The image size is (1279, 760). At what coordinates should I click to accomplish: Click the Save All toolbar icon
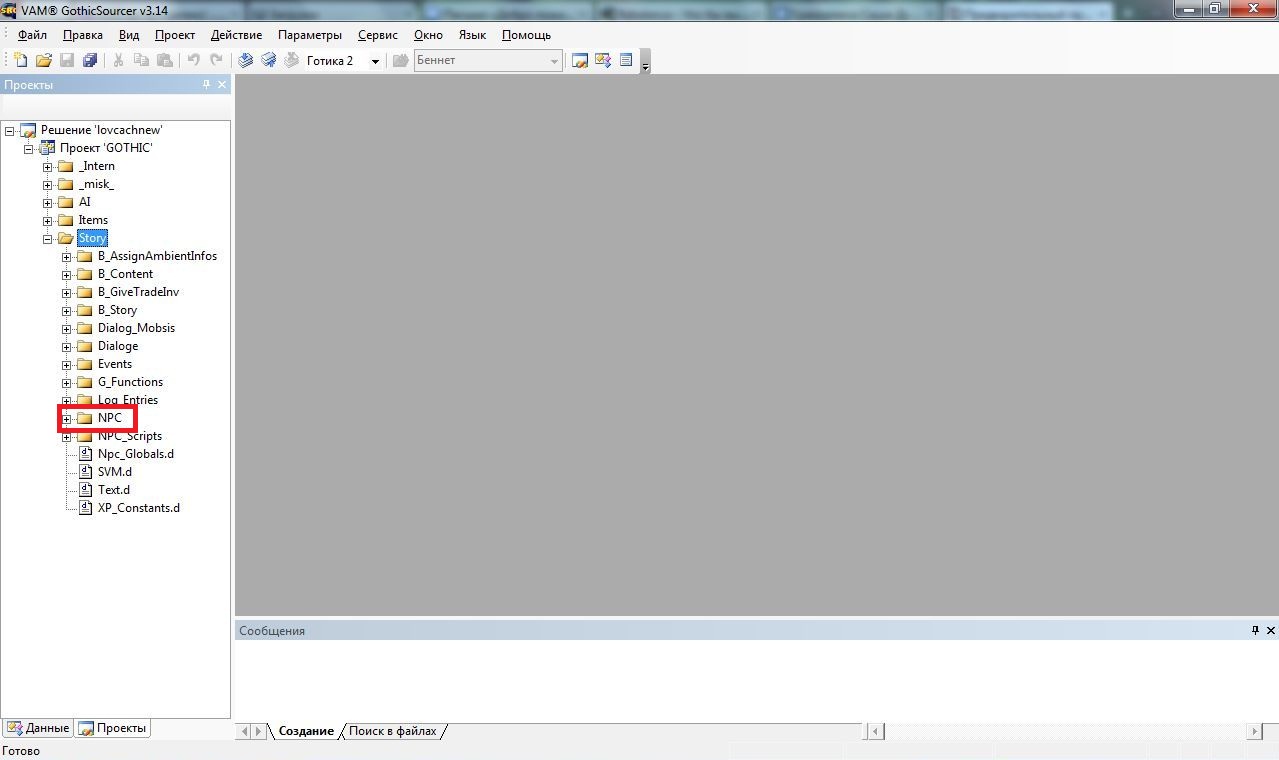(x=90, y=61)
